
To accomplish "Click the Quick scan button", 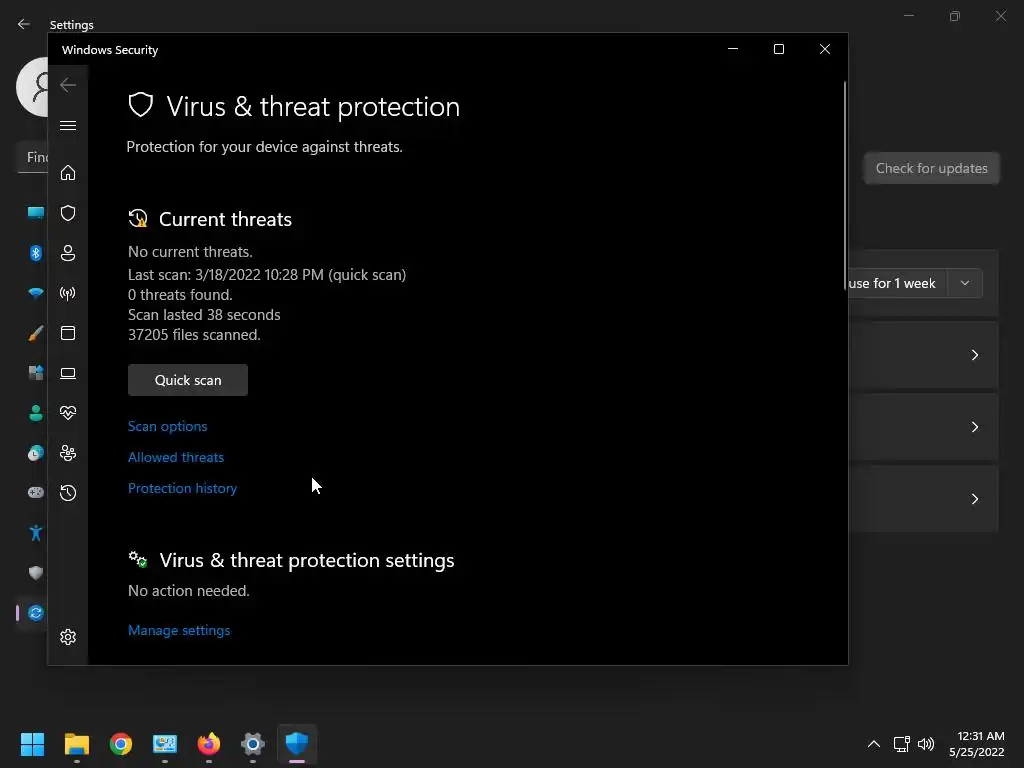I will click(x=188, y=380).
